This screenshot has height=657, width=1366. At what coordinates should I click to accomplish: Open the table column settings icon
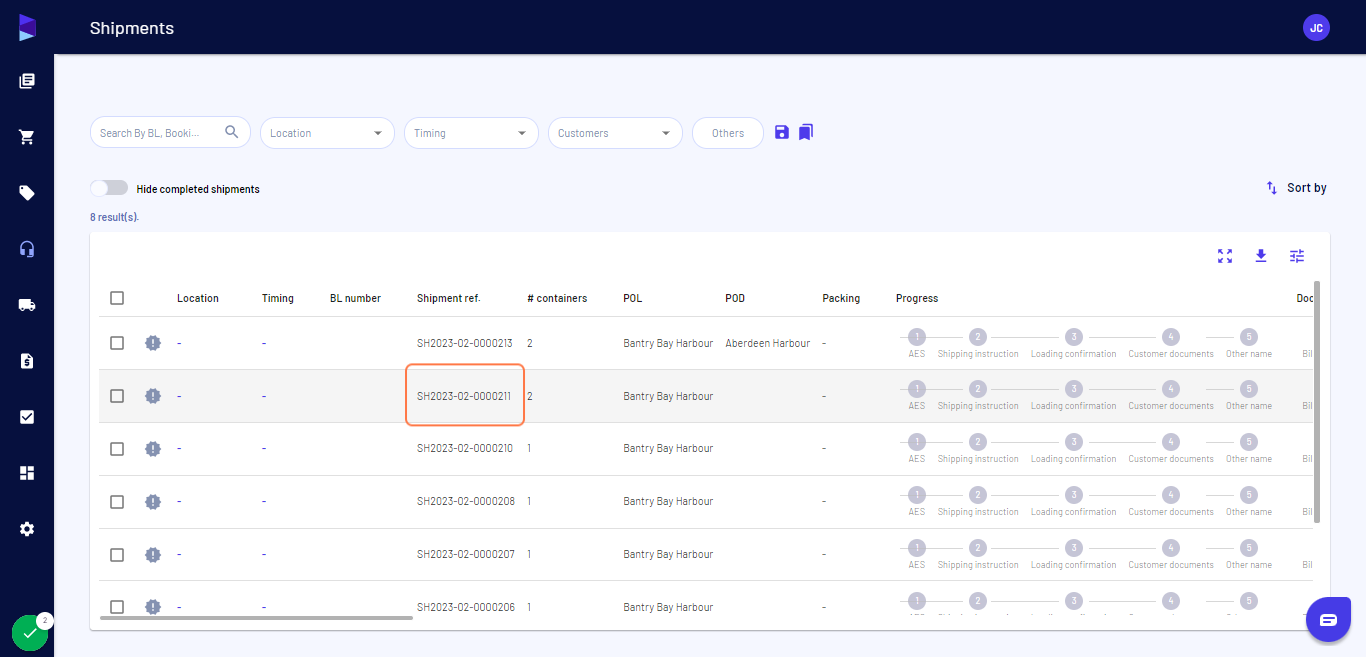1297,256
